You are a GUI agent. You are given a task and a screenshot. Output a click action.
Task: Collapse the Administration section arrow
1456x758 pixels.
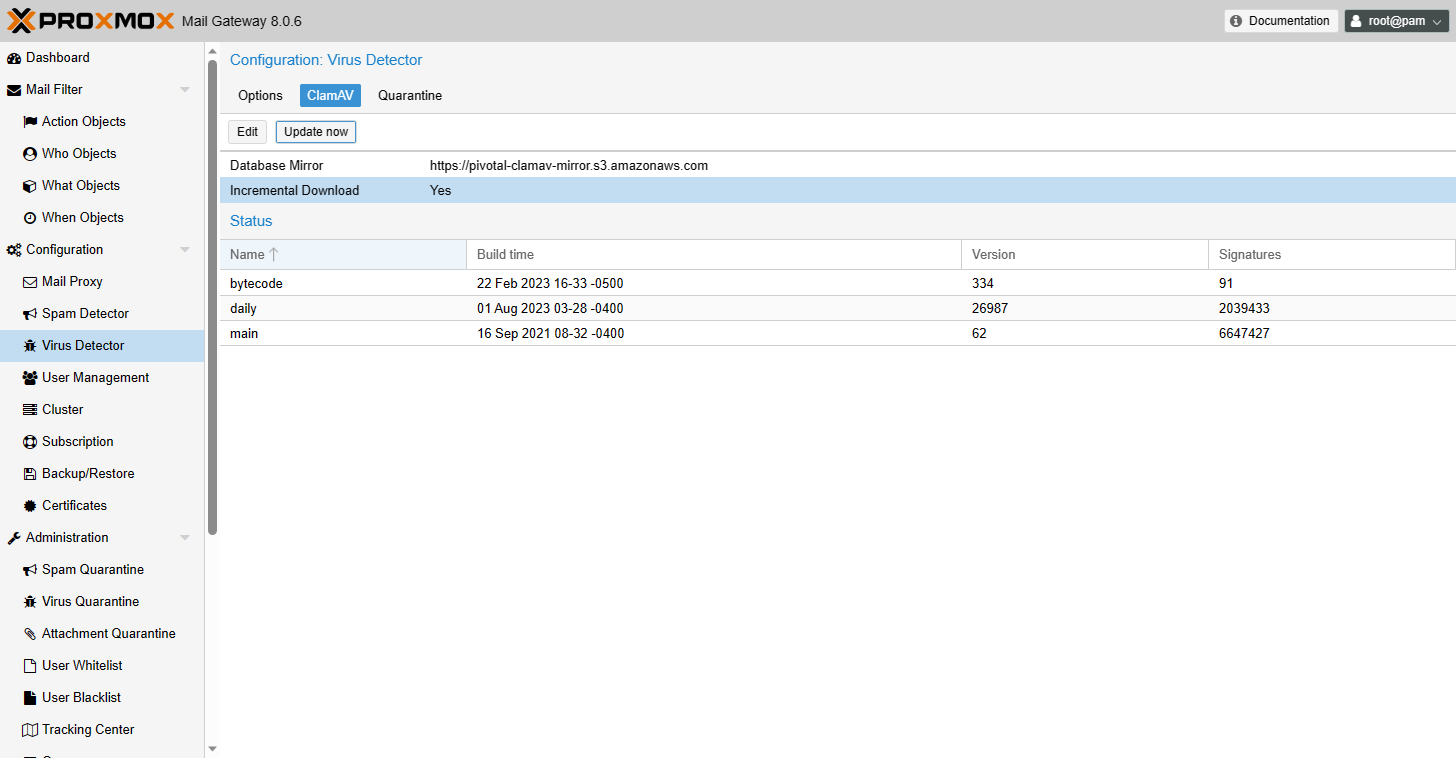pyautogui.click(x=185, y=538)
